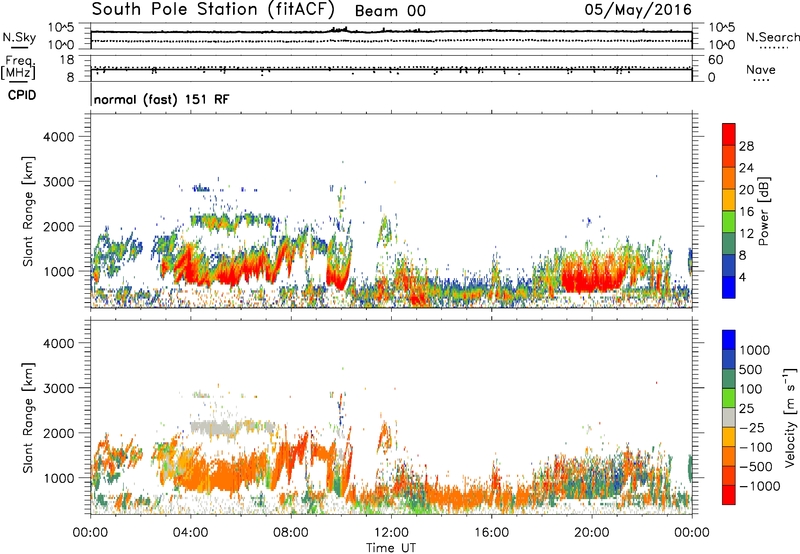Select the 08:00 time tick label
Screen dimensions: 800x554
291,533
